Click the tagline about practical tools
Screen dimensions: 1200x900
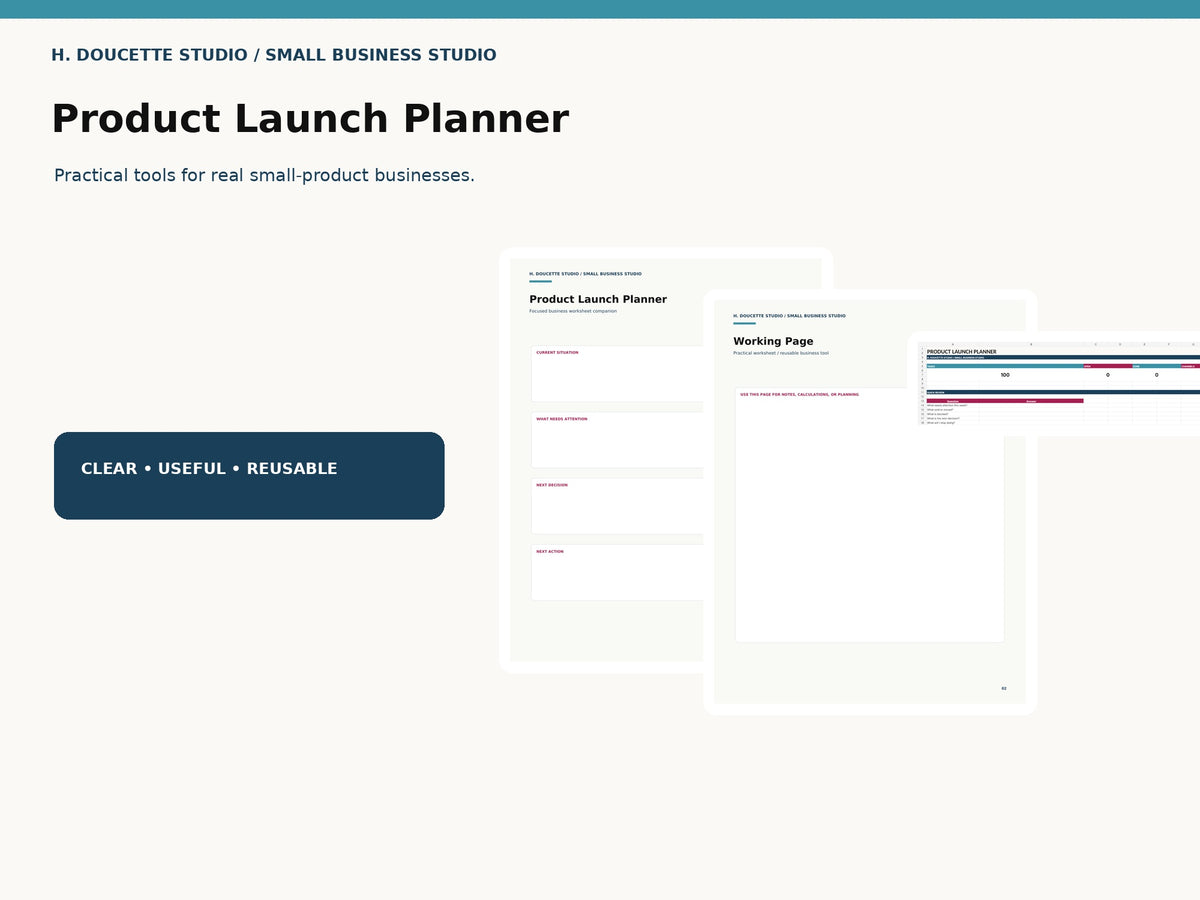tap(264, 175)
